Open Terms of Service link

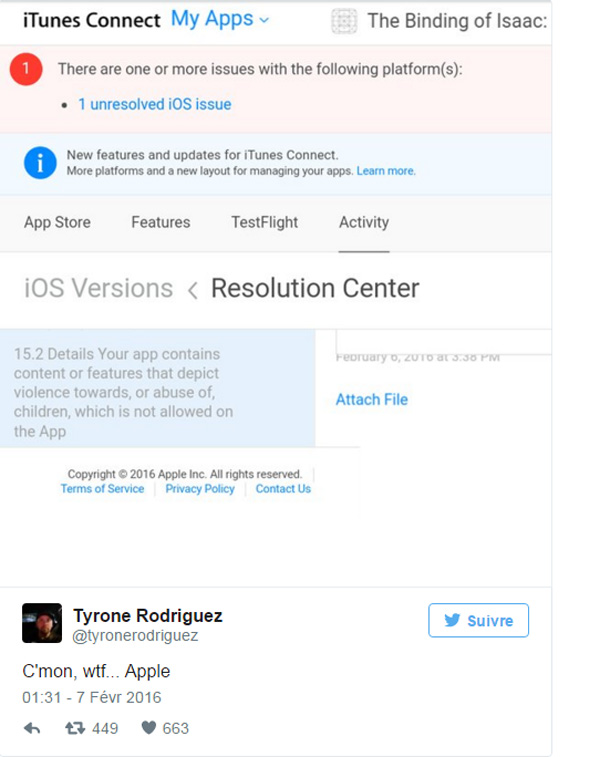(102, 489)
